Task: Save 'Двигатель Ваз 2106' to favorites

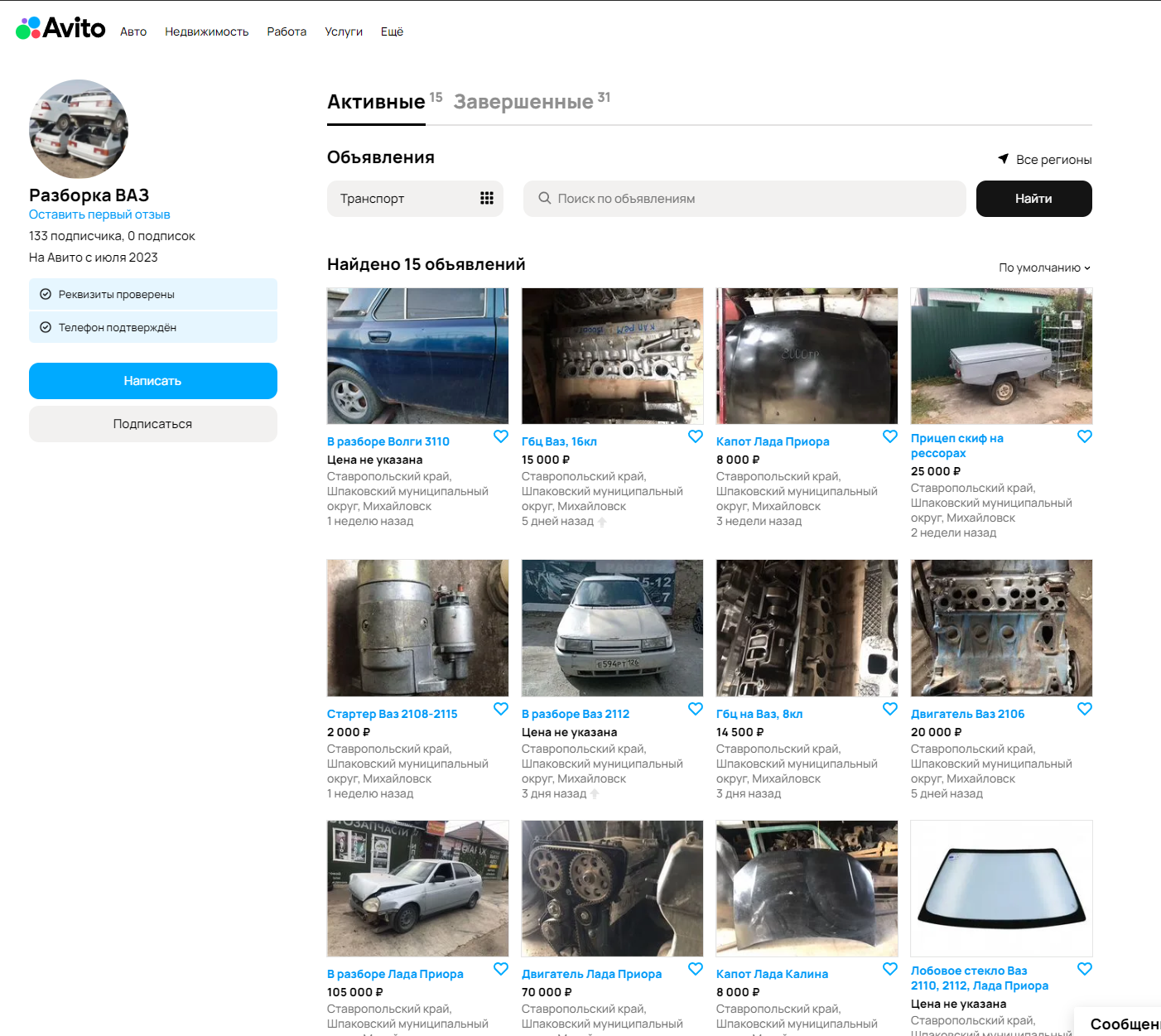Action: [1085, 709]
